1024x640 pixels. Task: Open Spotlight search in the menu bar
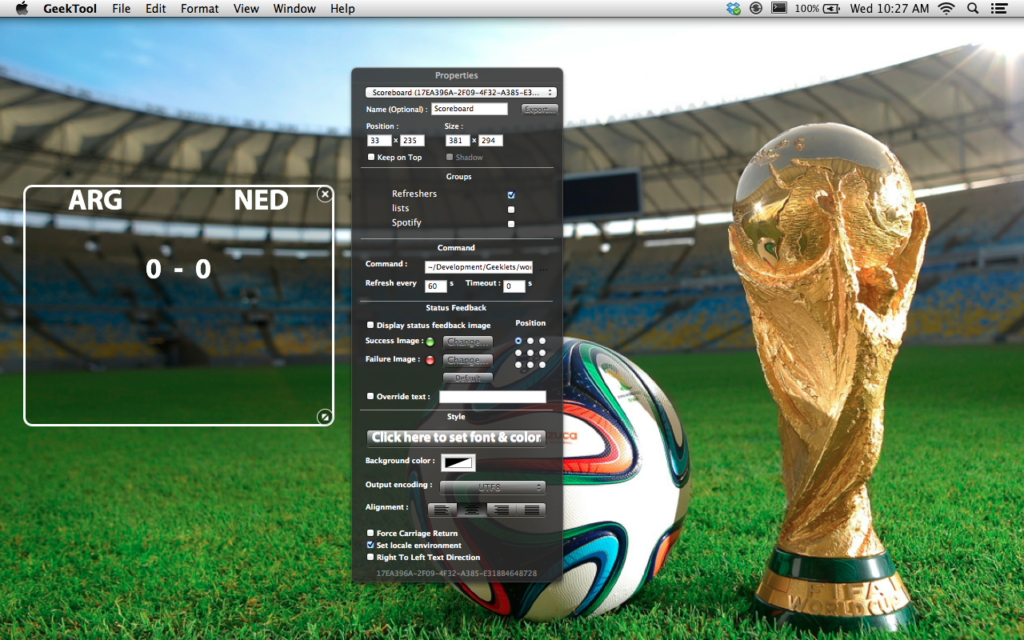(972, 9)
